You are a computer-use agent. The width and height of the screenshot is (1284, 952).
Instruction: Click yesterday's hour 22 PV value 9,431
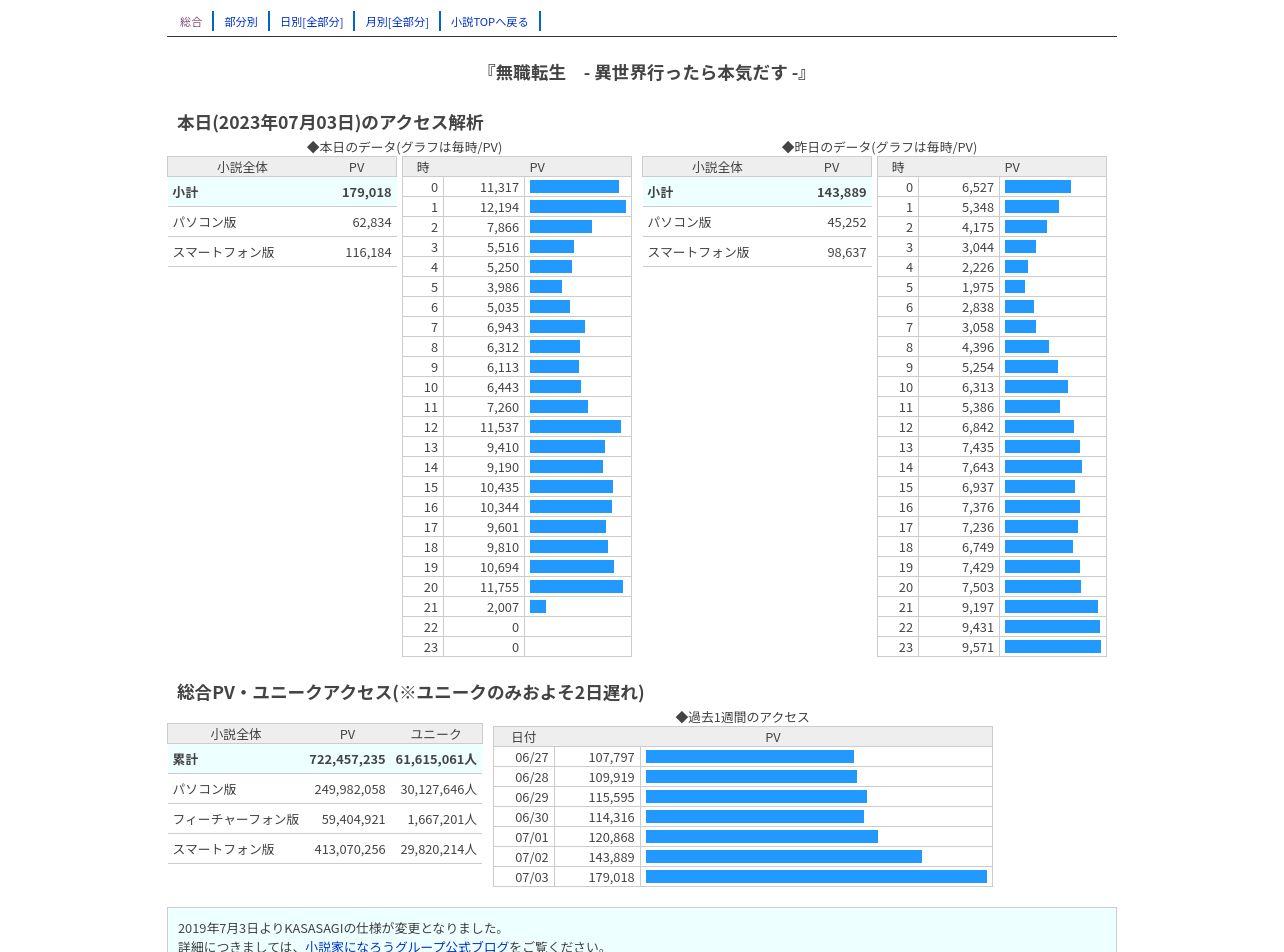[978, 627]
